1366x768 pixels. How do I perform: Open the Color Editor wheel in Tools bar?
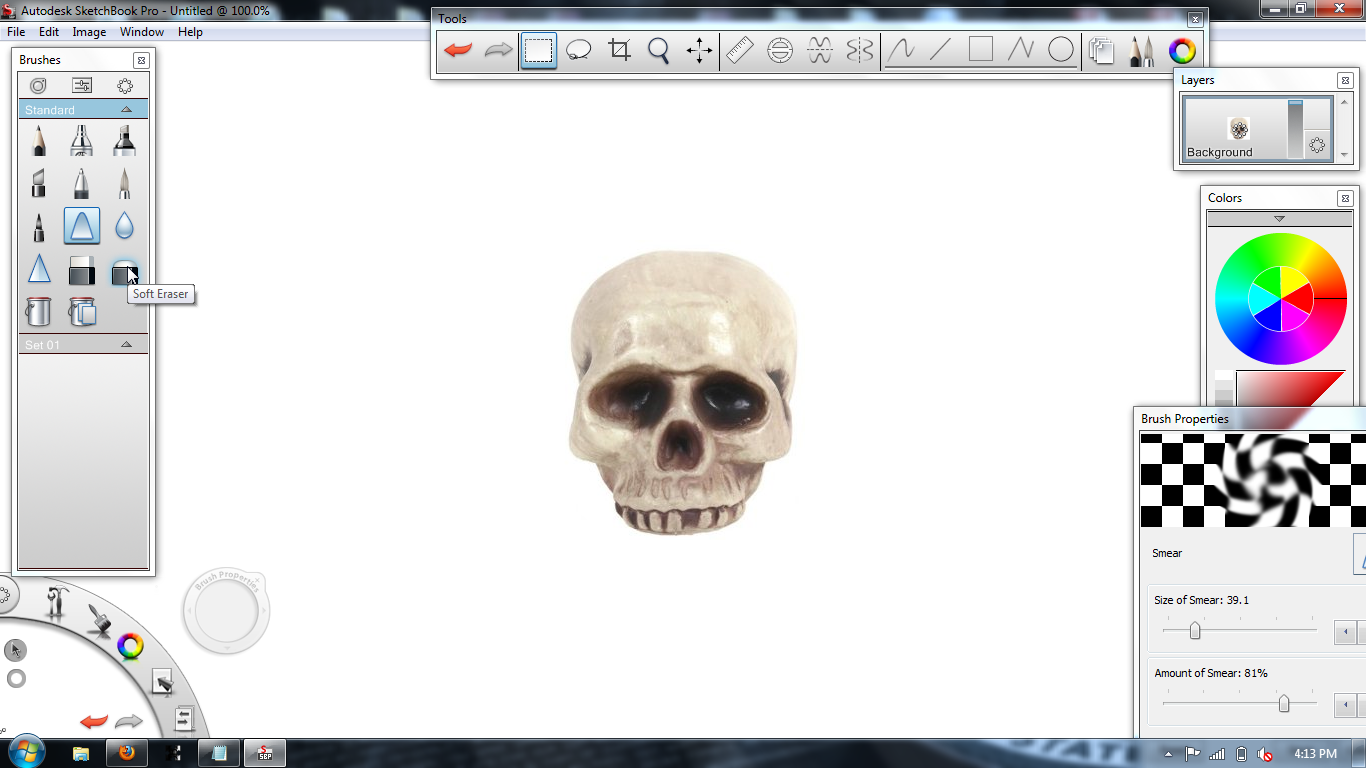pyautogui.click(x=1182, y=51)
